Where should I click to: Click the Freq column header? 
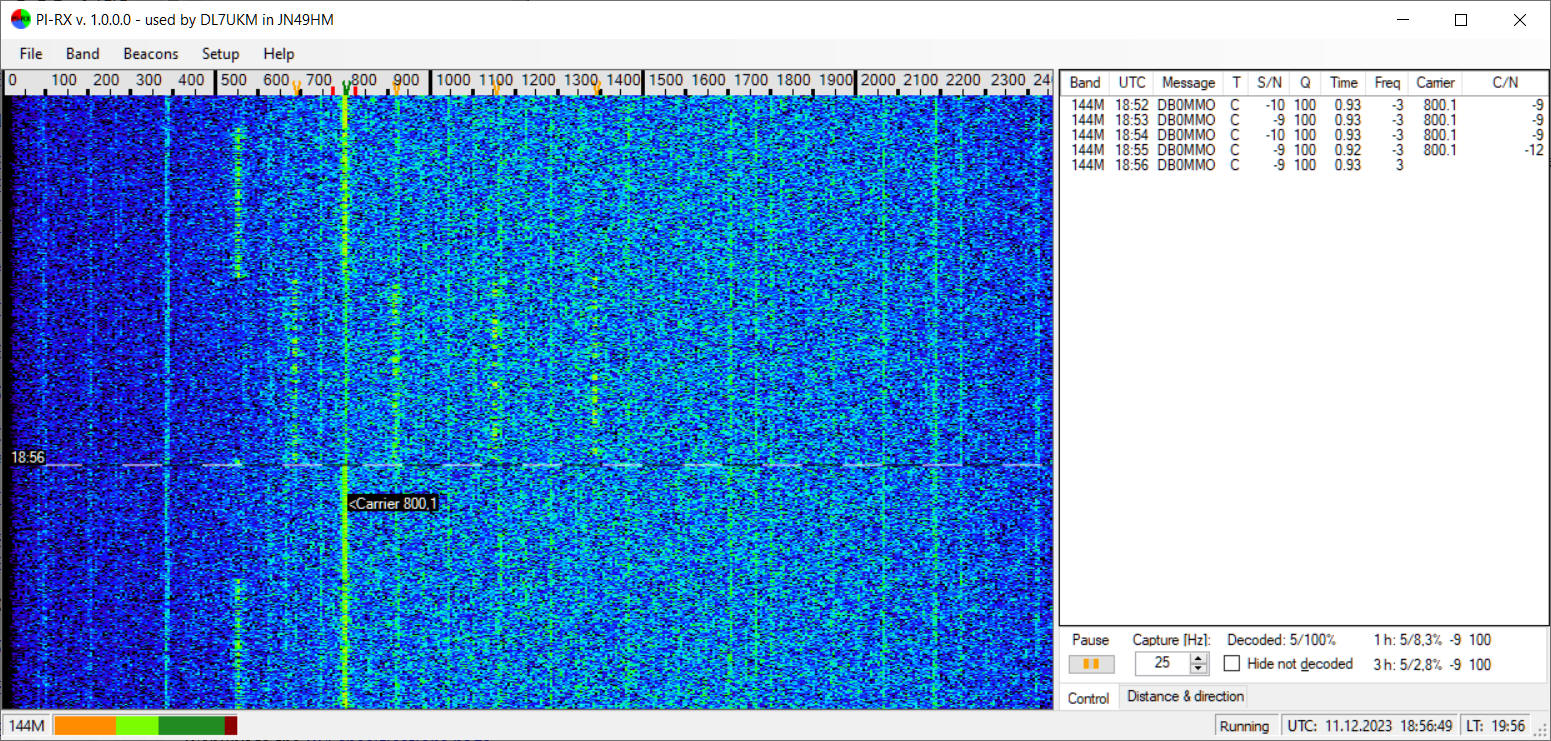click(x=1388, y=83)
